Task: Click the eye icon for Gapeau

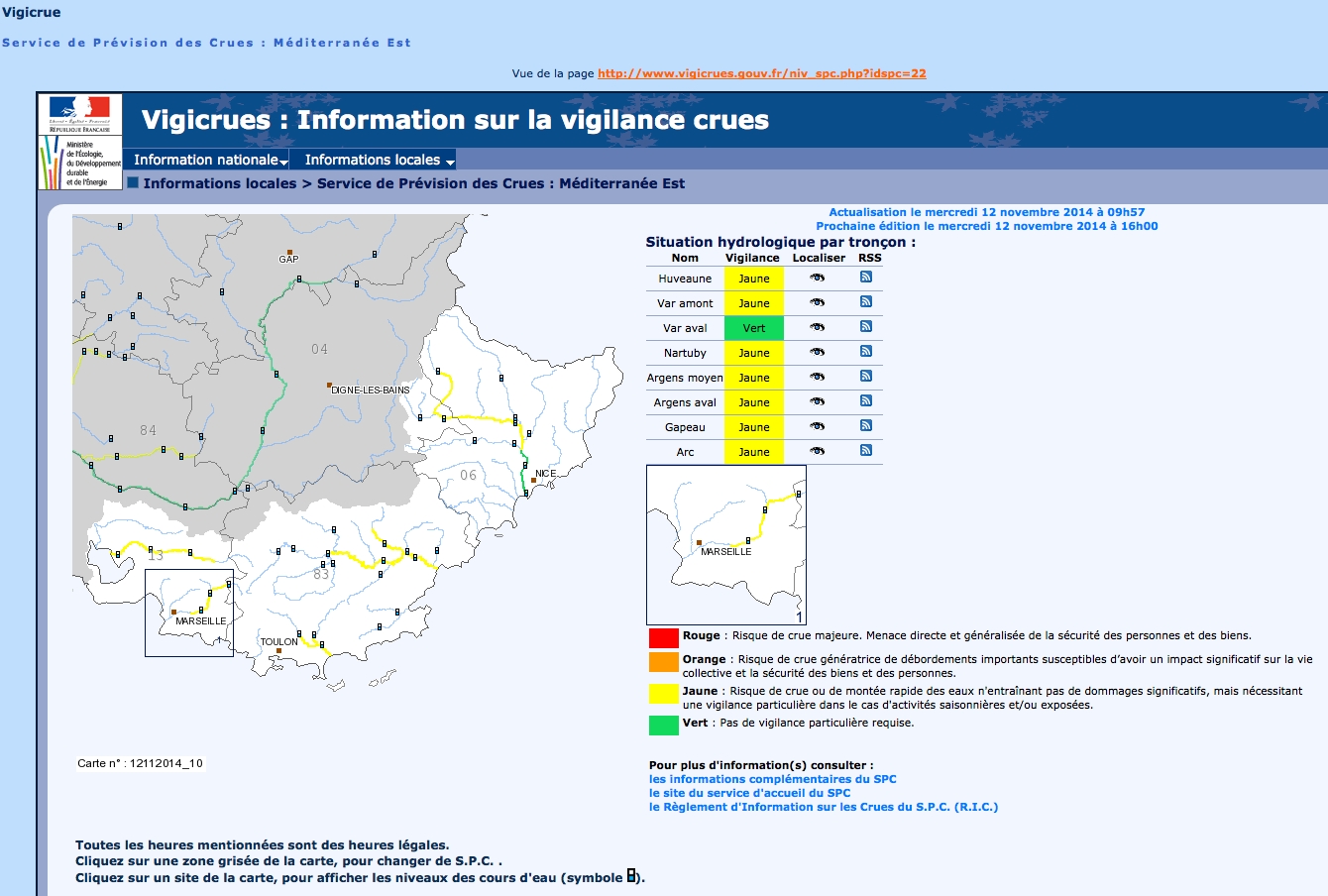Action: (x=817, y=426)
